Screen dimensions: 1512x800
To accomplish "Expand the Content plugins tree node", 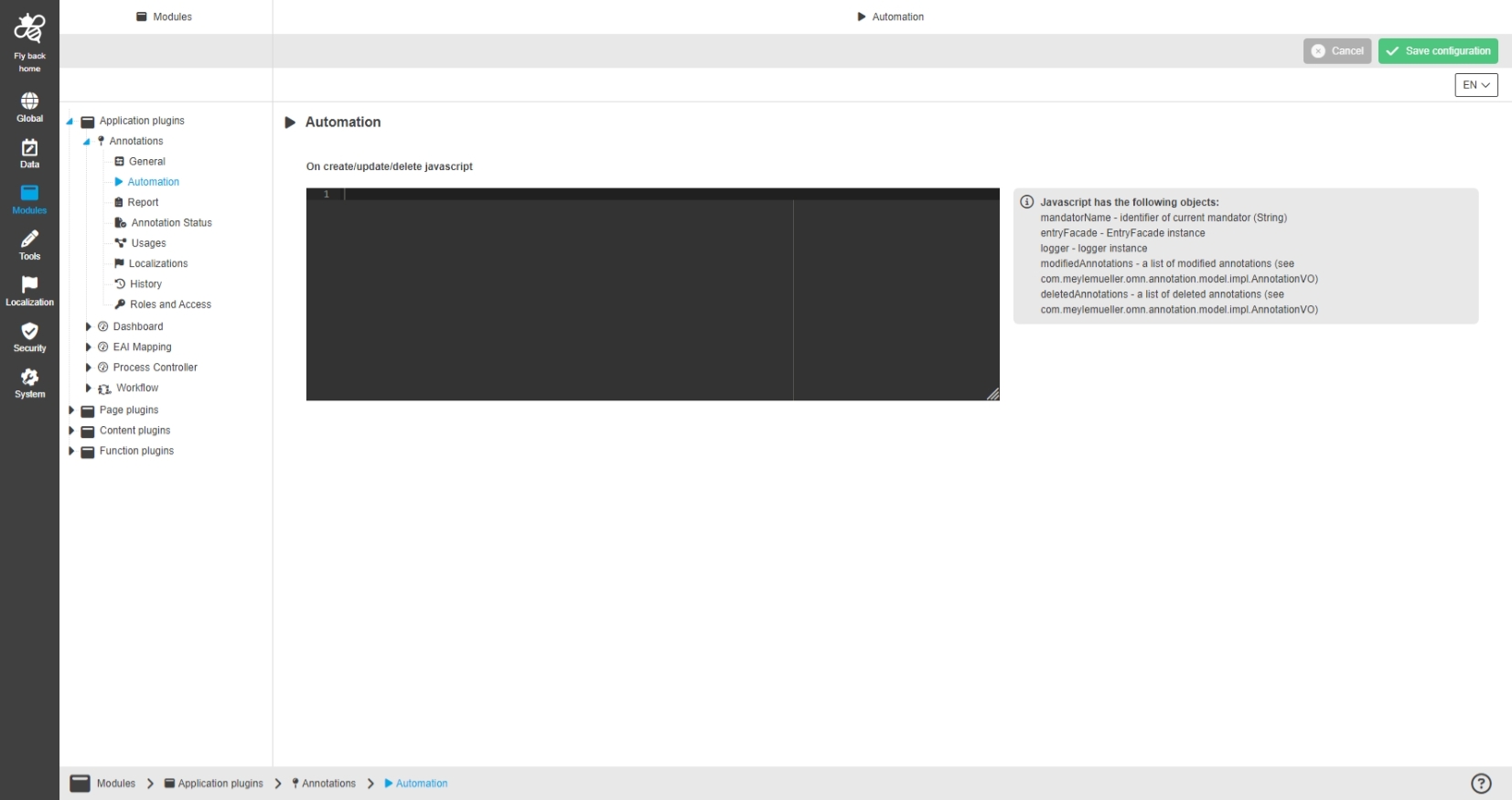I will tap(71, 431).
